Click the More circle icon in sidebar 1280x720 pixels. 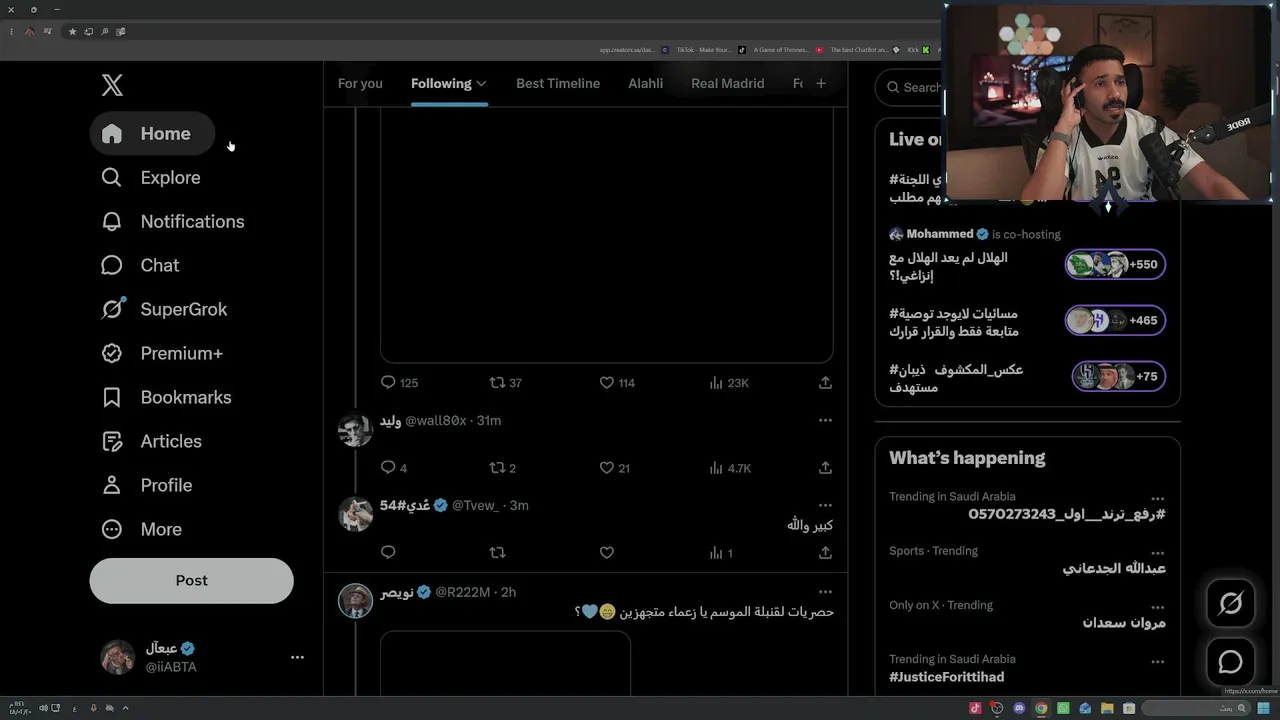[112, 530]
